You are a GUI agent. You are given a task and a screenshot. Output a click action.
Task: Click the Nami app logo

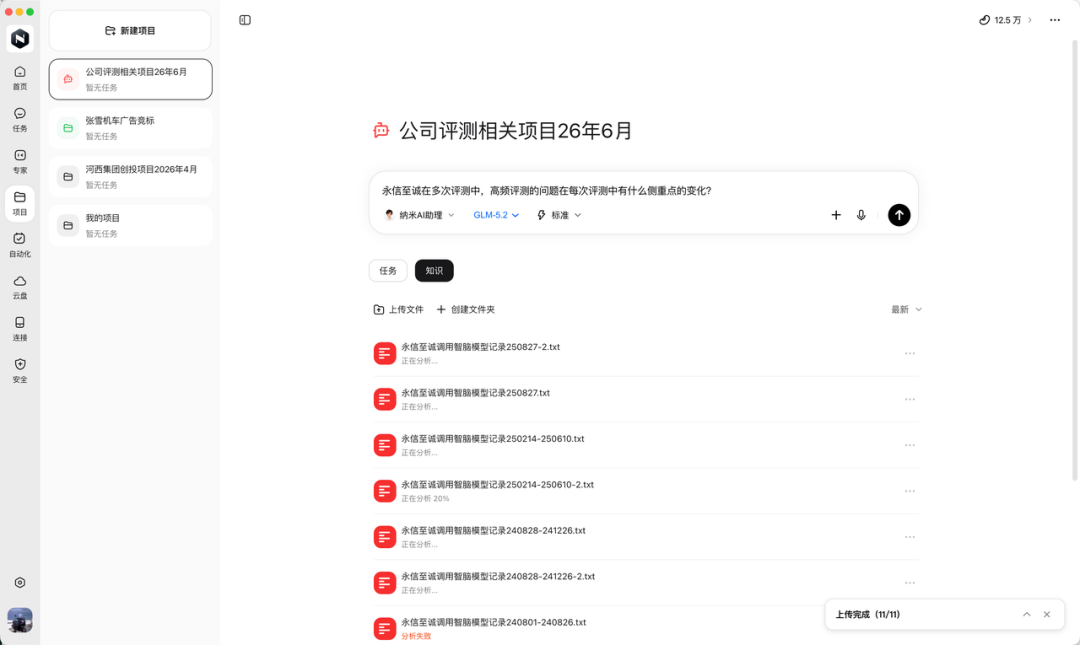[20, 39]
